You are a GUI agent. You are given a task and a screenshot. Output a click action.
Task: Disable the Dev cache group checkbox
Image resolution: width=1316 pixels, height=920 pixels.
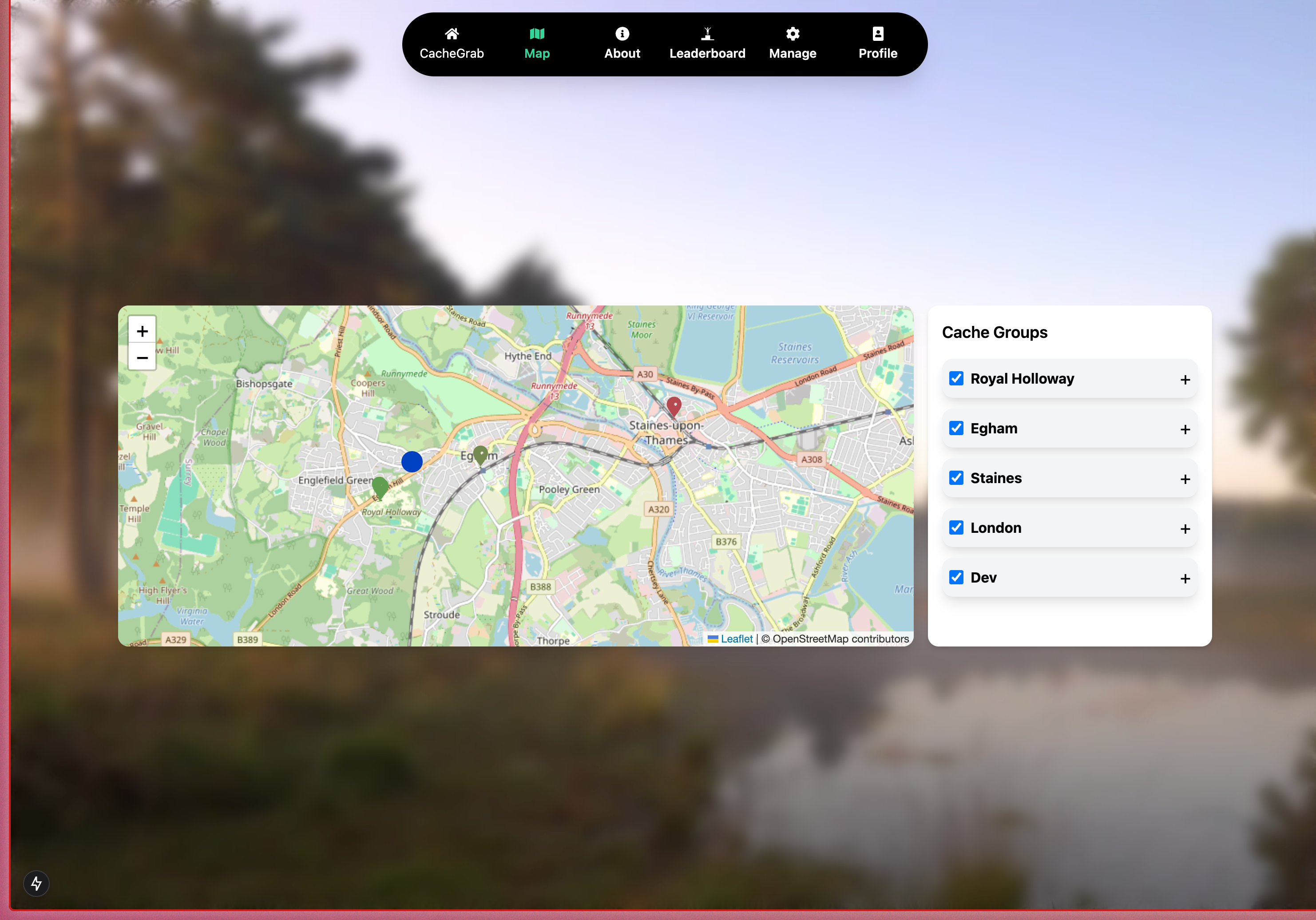(x=956, y=577)
